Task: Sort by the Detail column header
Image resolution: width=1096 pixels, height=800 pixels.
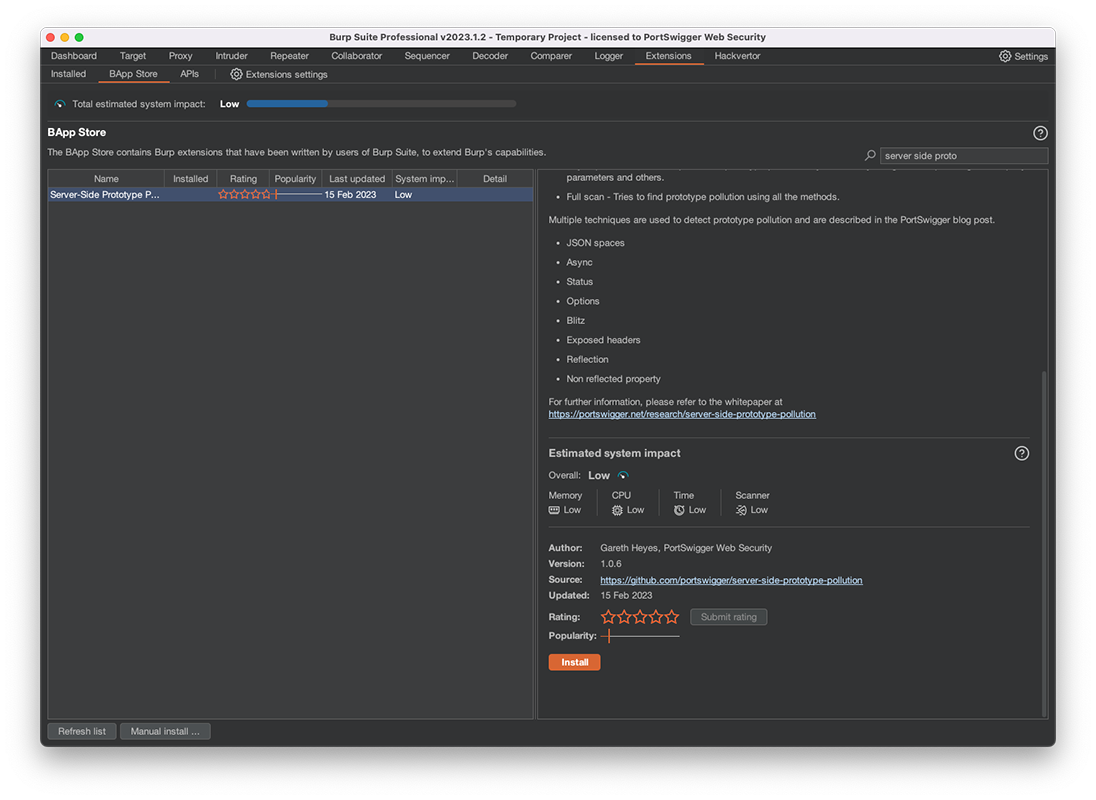Action: pos(495,179)
